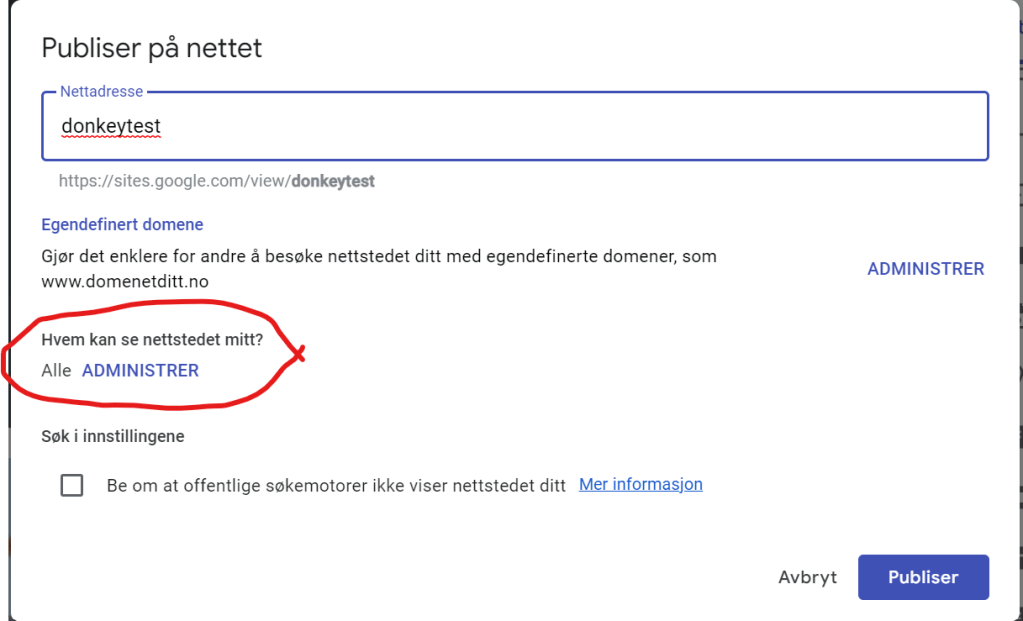
Task: Open ADMINISTRER for custom domain
Action: 925,269
